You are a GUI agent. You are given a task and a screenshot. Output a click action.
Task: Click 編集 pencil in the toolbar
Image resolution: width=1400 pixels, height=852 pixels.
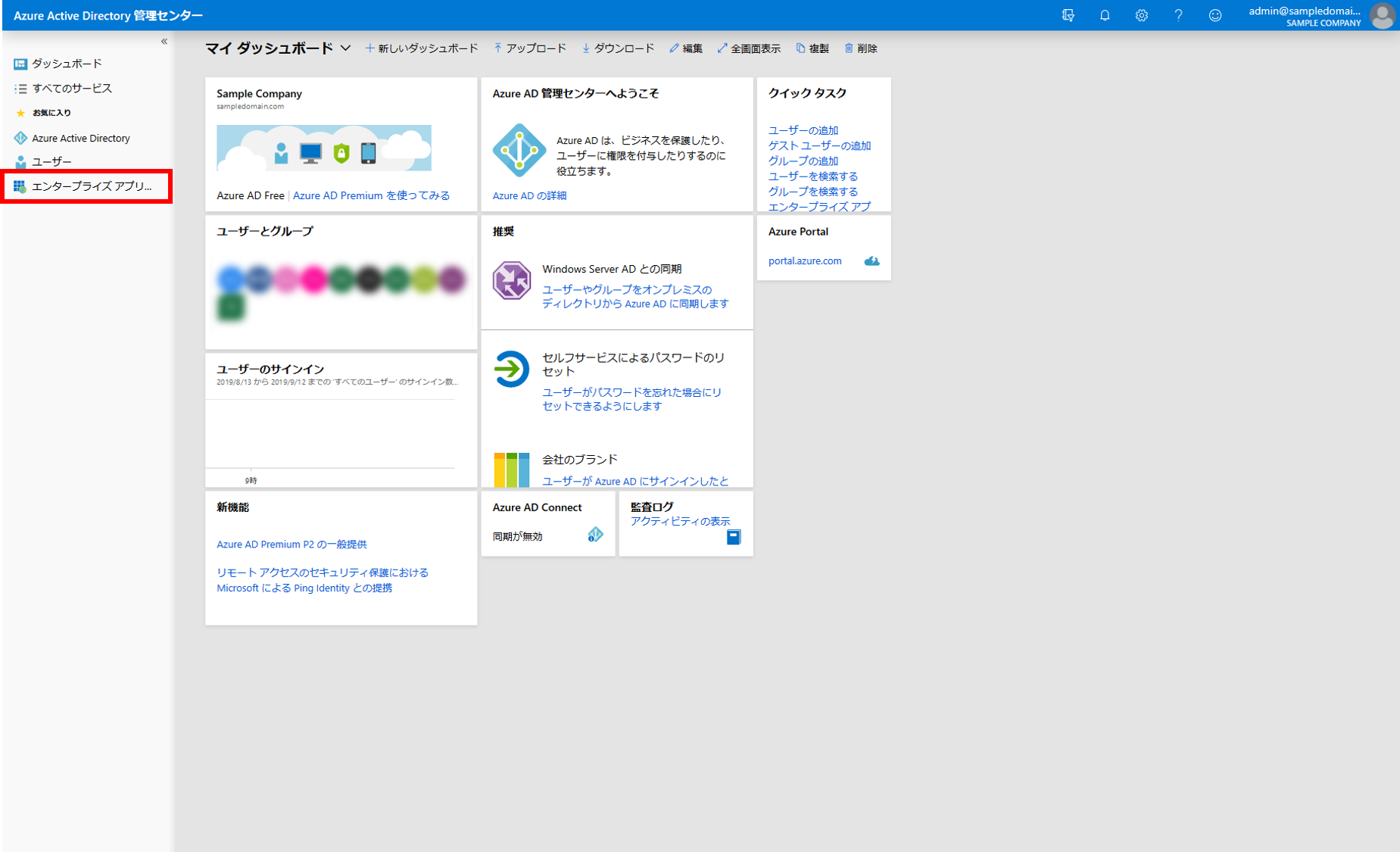(x=685, y=48)
